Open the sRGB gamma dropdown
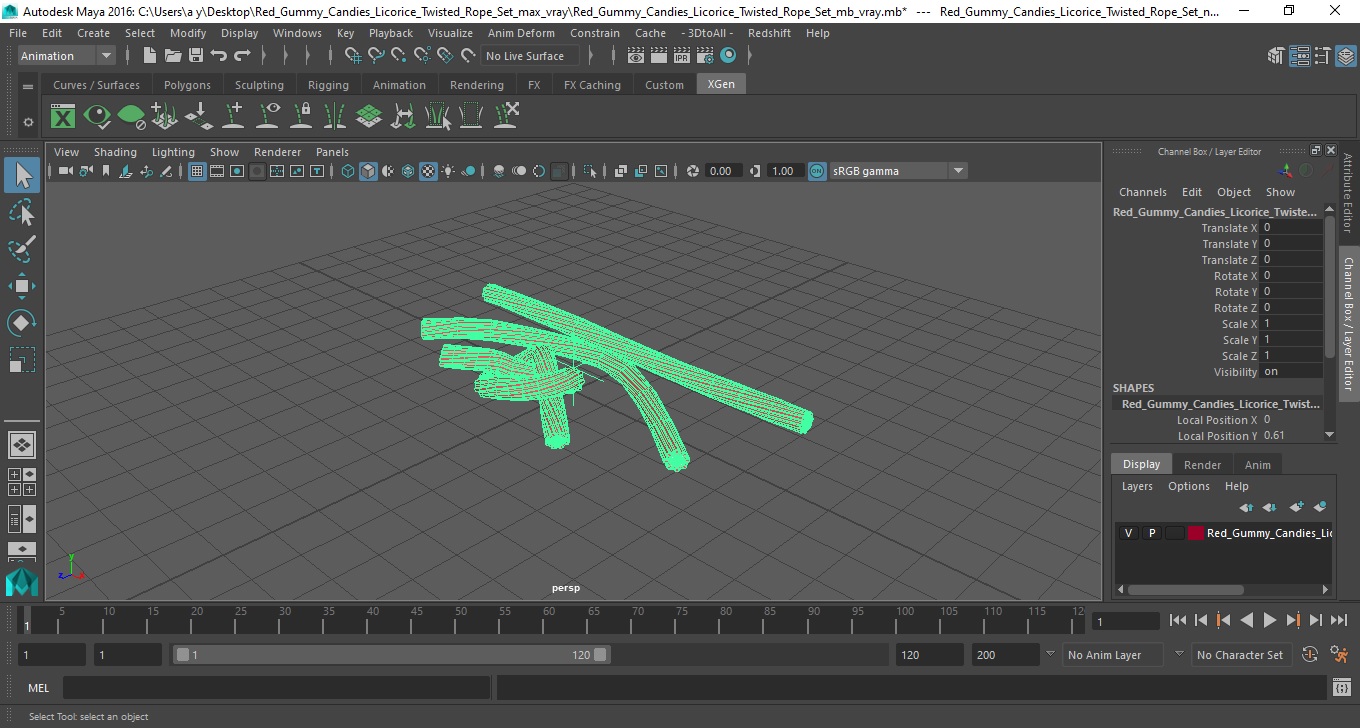1360x728 pixels. point(898,171)
